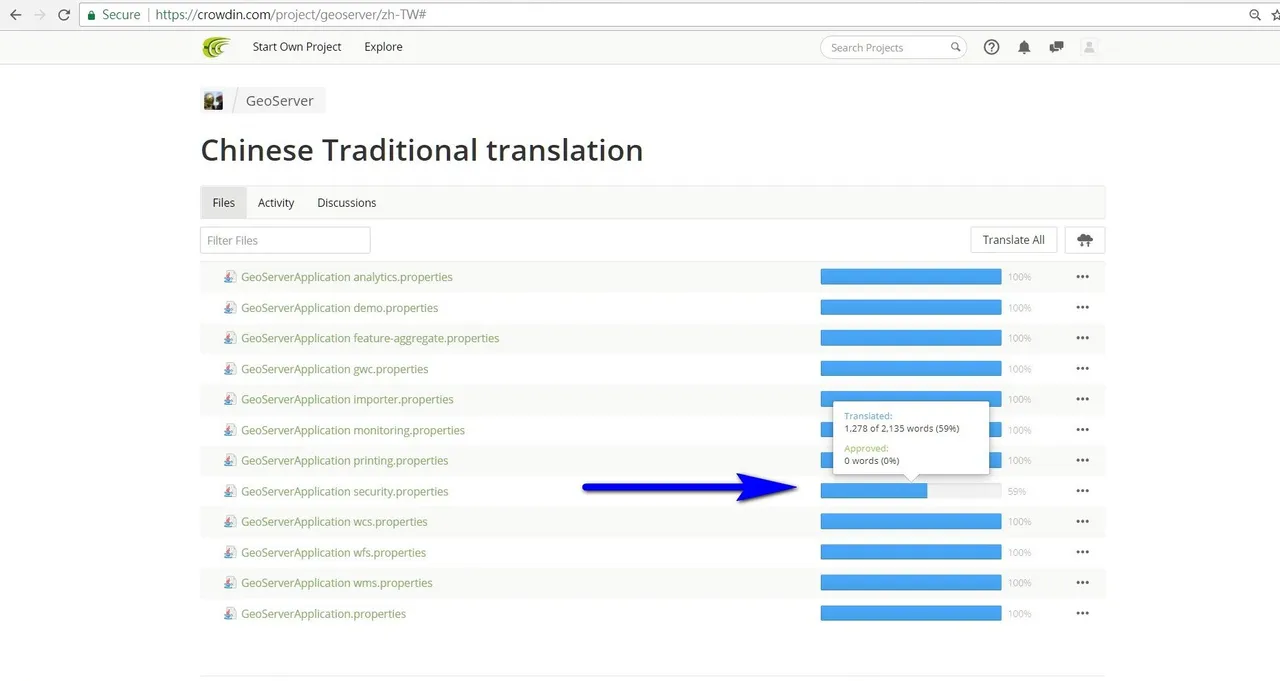Click the security.properties 59% progress bar
This screenshot has height=681, width=1280.
point(911,491)
